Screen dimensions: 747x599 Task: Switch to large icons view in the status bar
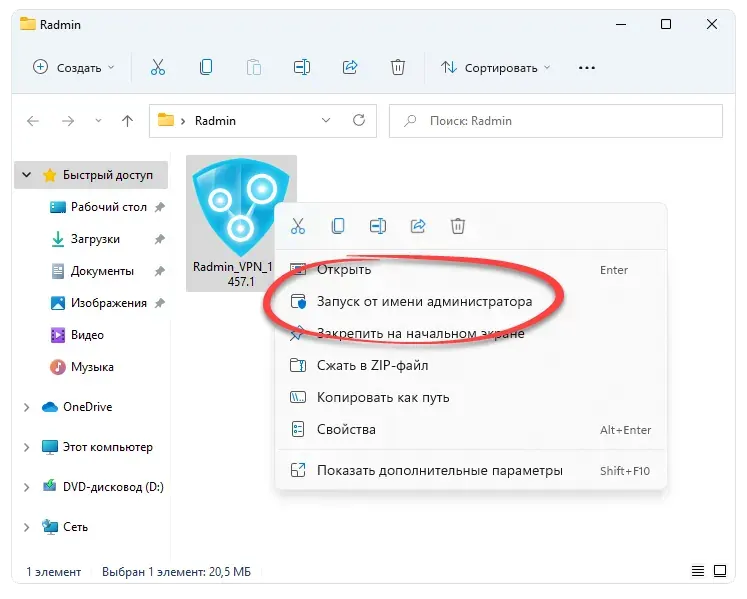click(720, 571)
